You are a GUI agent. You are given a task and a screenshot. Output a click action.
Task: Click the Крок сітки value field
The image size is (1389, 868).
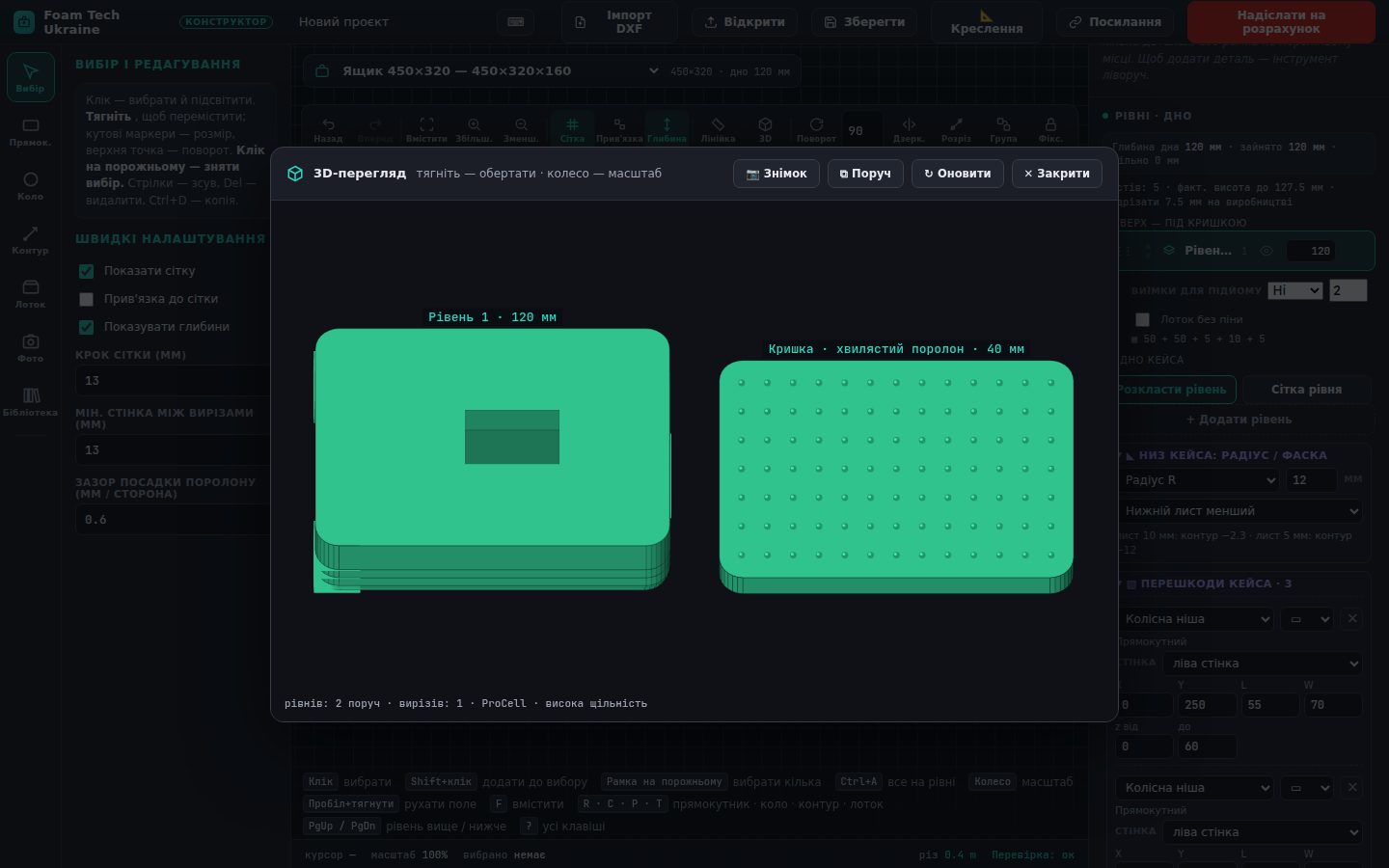pos(174,380)
